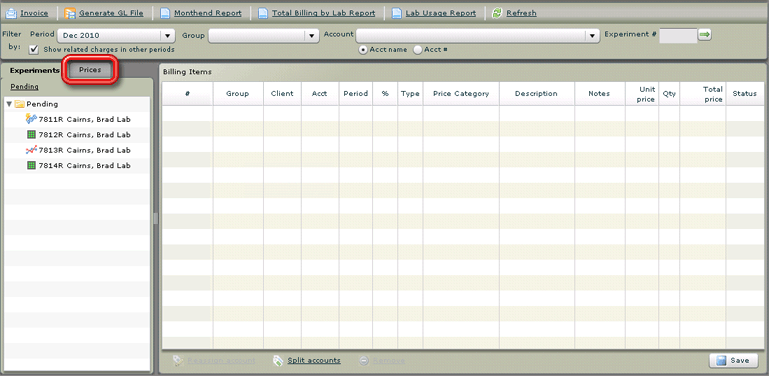The image size is (769, 376).
Task: Click the Pending link under Experiments
Action: click(x=25, y=87)
